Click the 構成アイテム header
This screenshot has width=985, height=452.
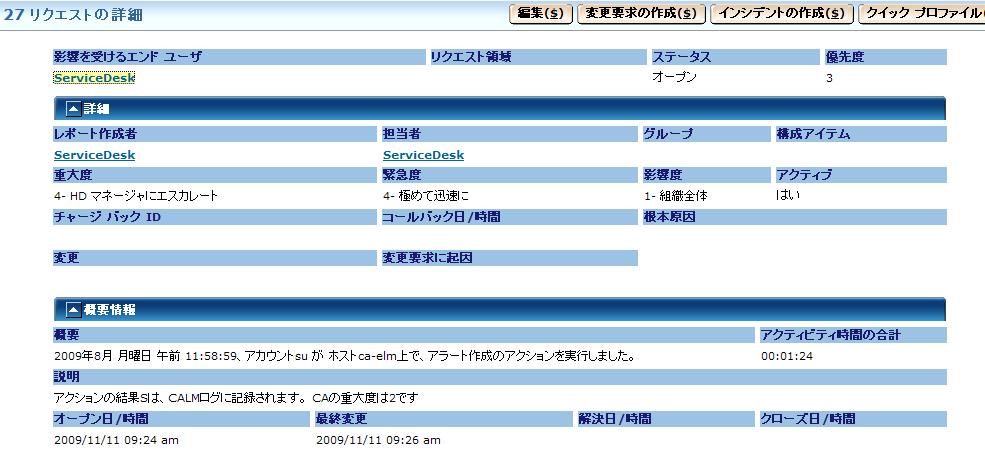coord(861,134)
